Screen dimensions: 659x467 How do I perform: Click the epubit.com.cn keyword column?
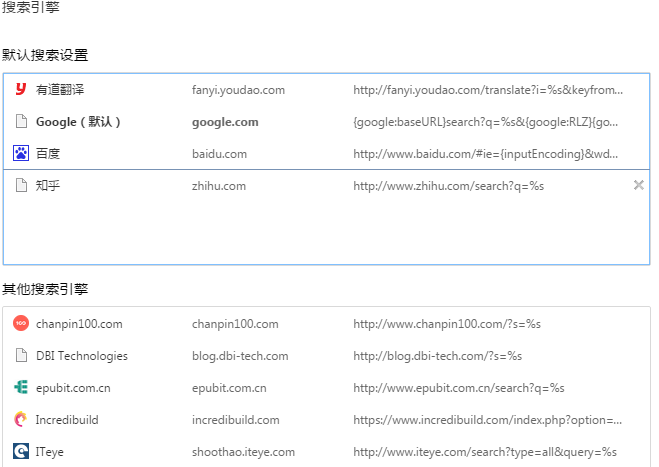229,388
